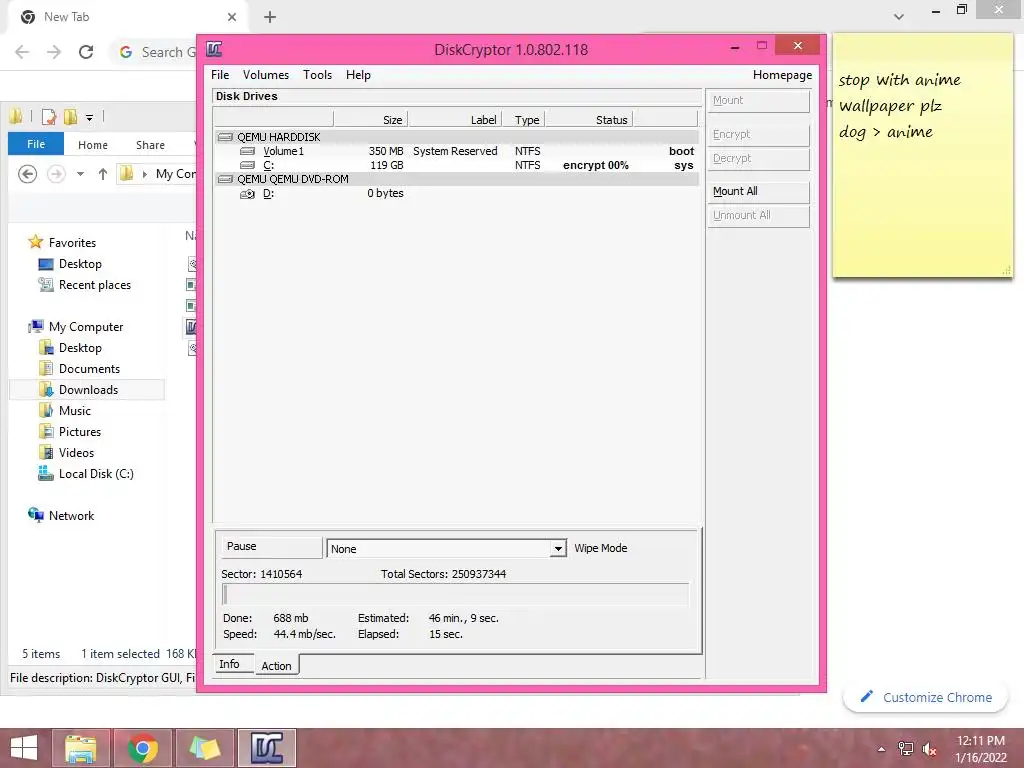Open Explorer quick access toolbar dropdown
Viewport: 1024px width, 768px height.
pos(89,118)
